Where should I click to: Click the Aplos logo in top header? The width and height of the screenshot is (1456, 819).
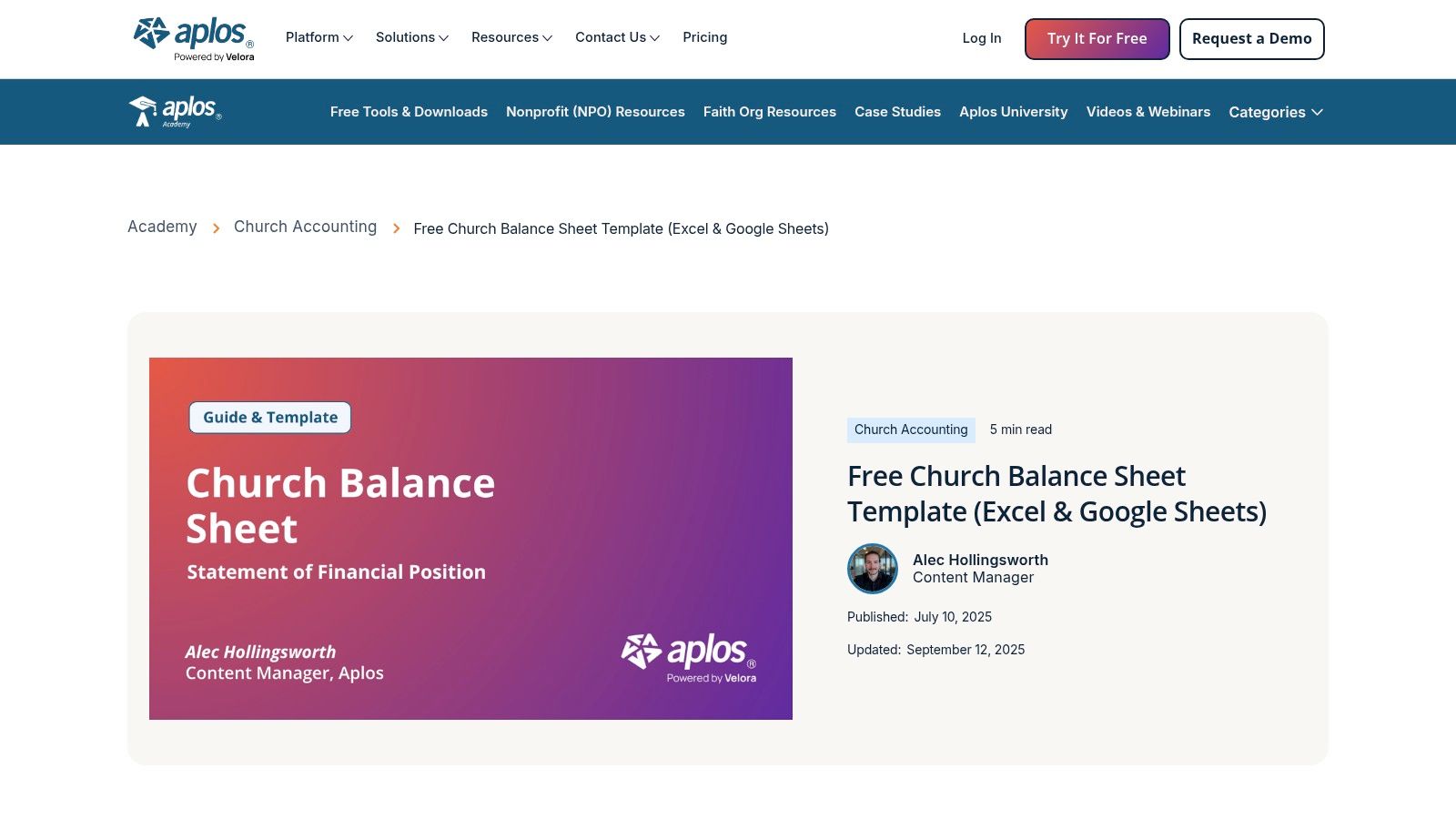pos(194,39)
